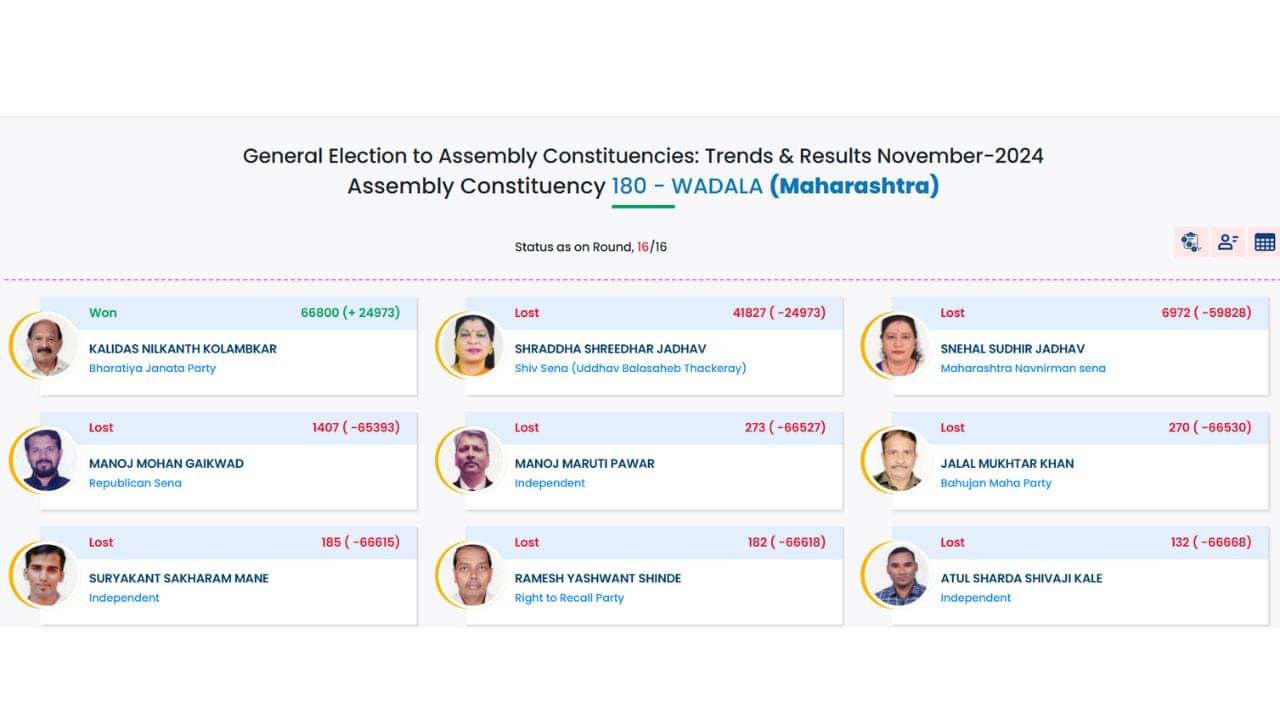The height and width of the screenshot is (720, 1280).
Task: Click the Maharashtra Navnirman sena party text
Action: coord(1022,368)
